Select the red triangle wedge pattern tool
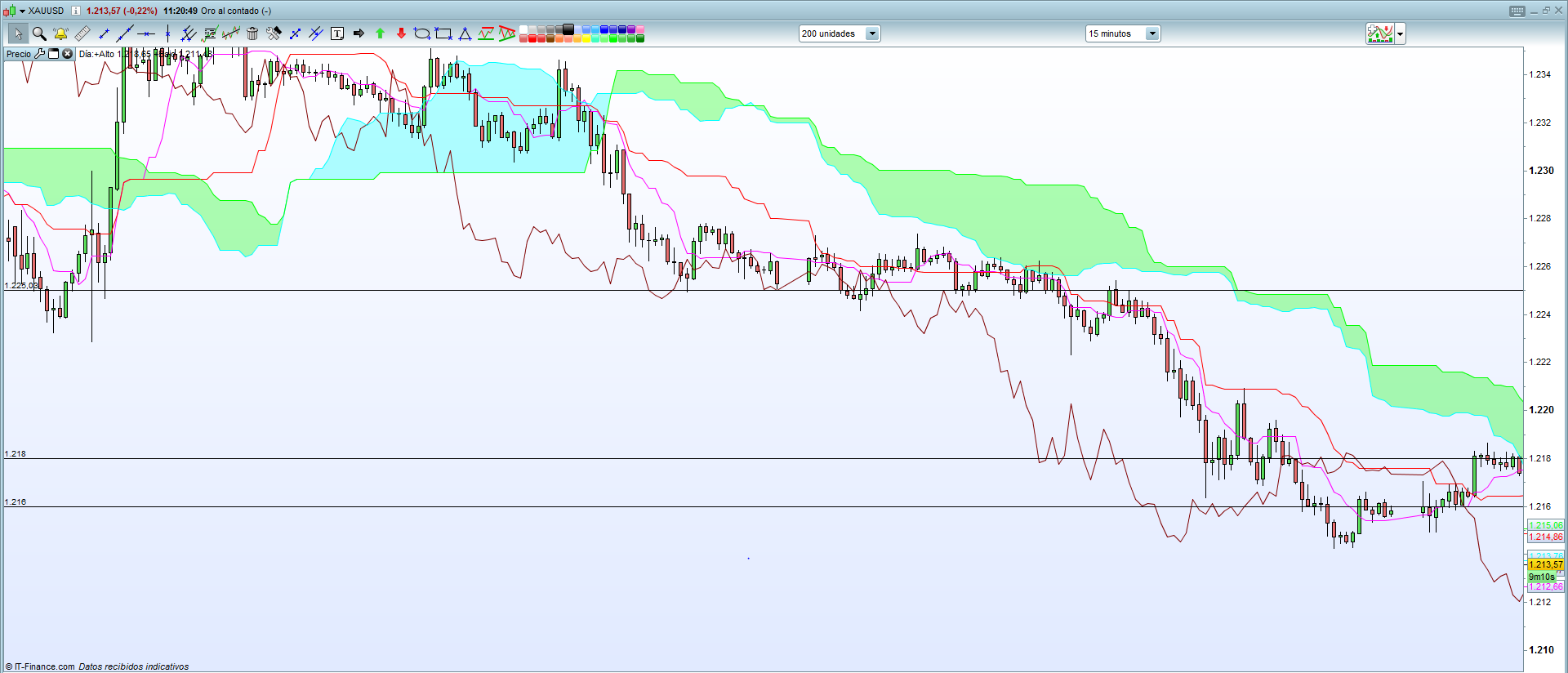The image size is (1568, 673). (507, 33)
